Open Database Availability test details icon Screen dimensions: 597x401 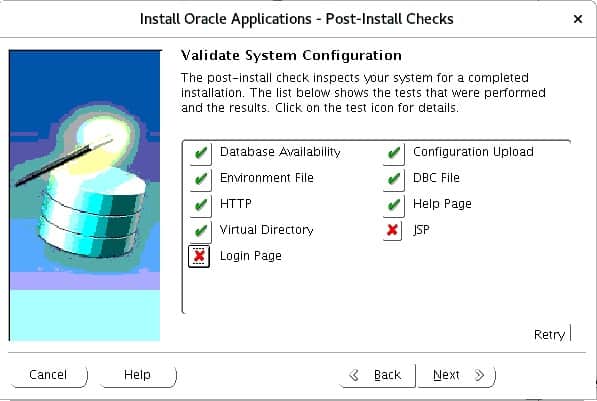click(x=200, y=153)
